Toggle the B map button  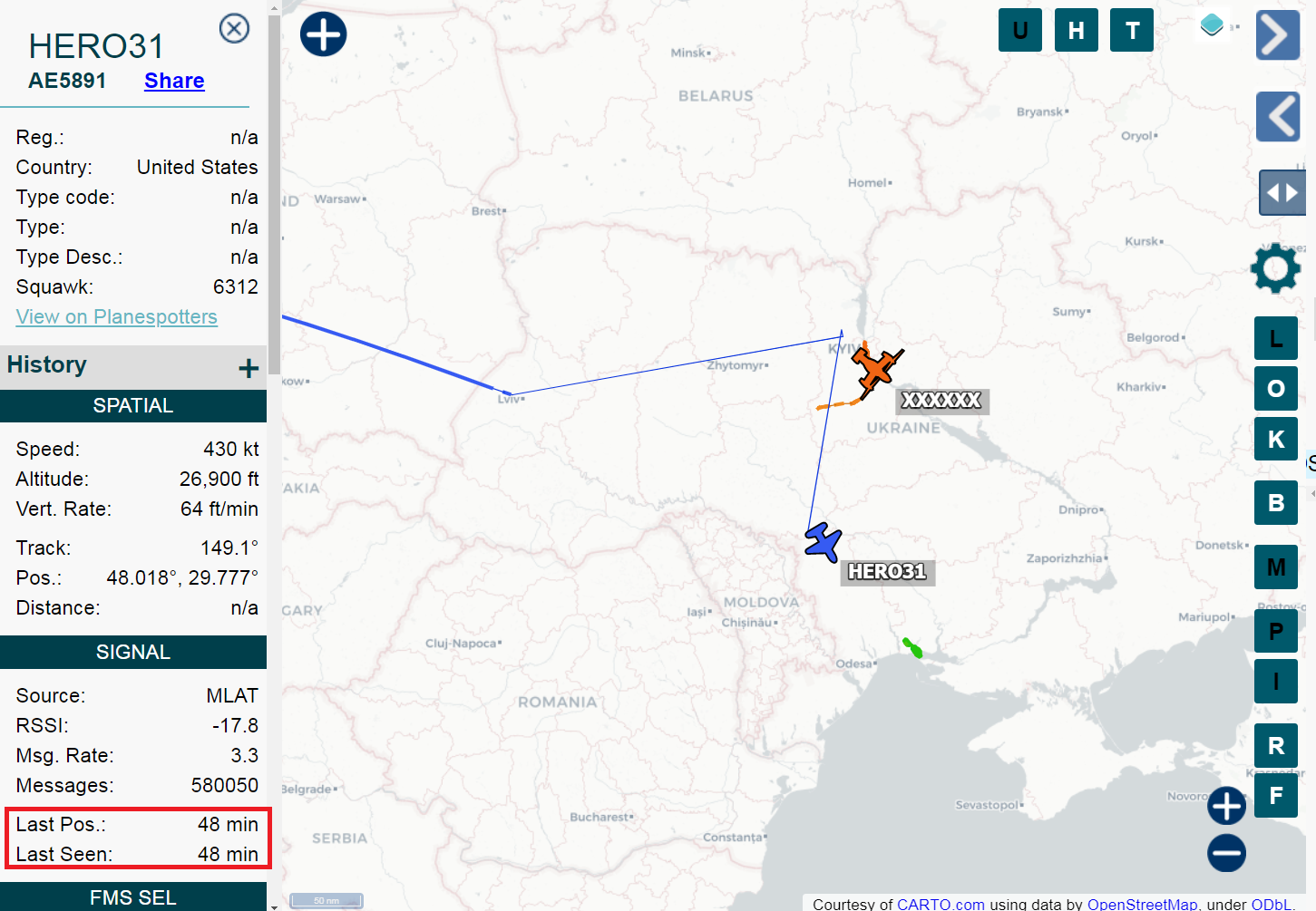click(x=1276, y=502)
